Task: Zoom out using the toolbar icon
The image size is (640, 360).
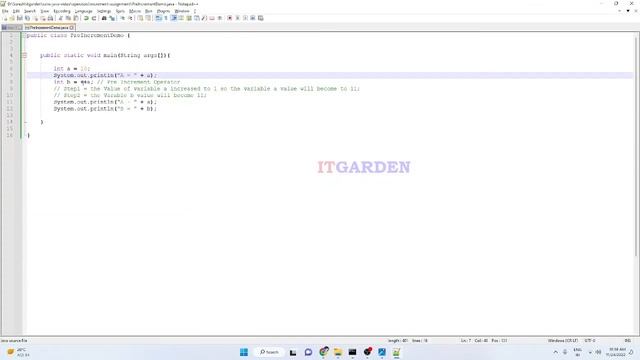Action: pos(130,18)
